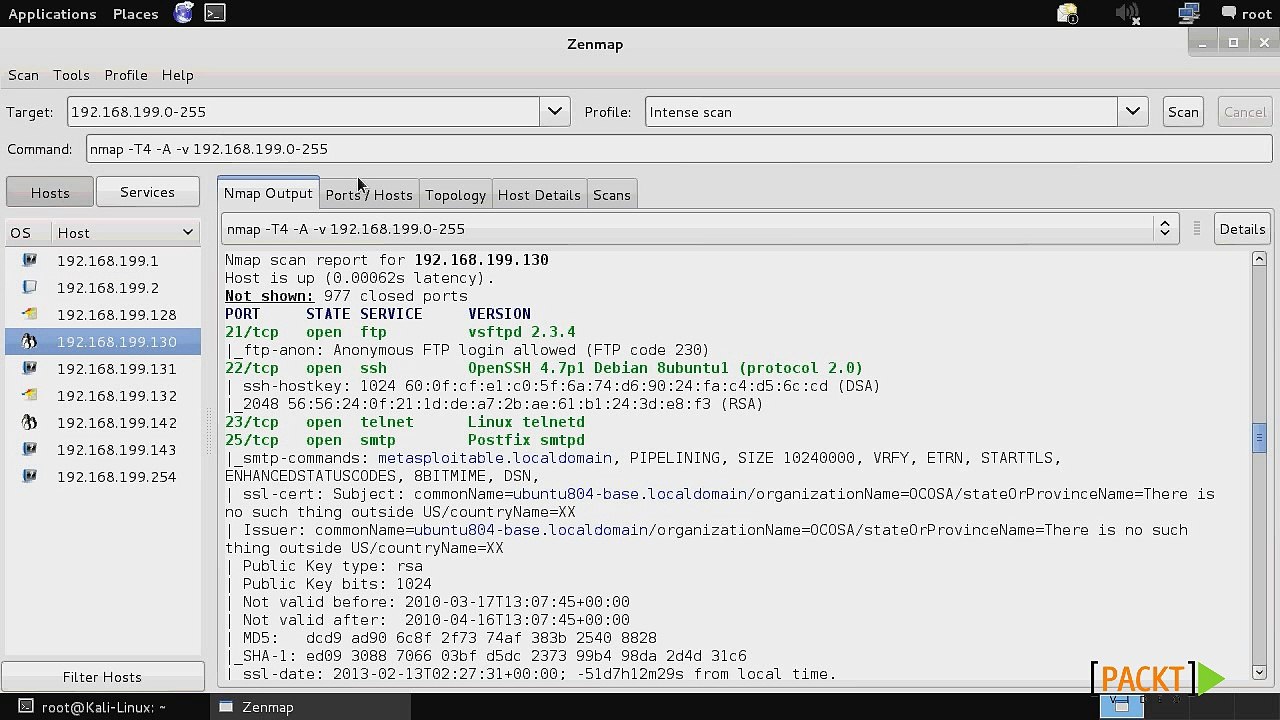Click the scan output options grip icon
The width and height of the screenshot is (1280, 720).
[x=1196, y=229]
